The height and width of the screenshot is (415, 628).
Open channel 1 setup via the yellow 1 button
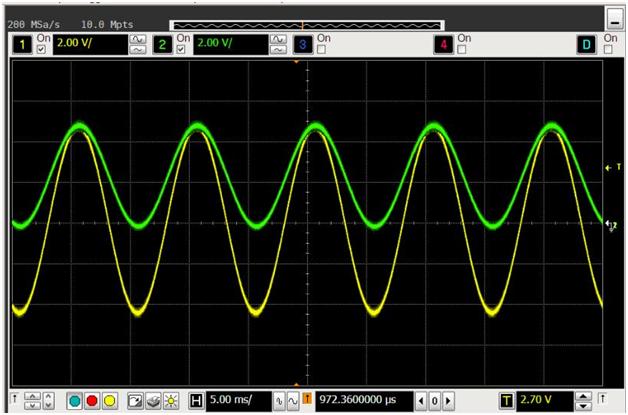tap(22, 44)
